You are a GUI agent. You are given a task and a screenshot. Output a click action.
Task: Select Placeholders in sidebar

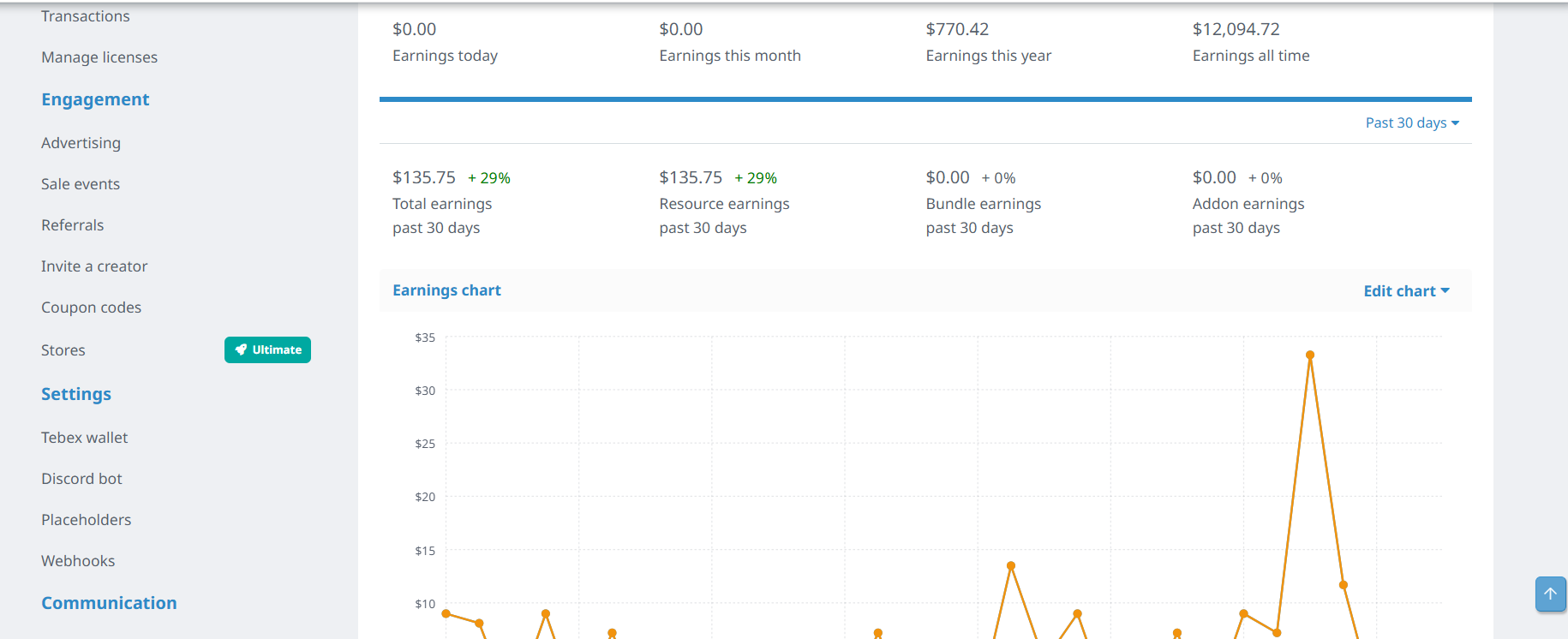[86, 520]
